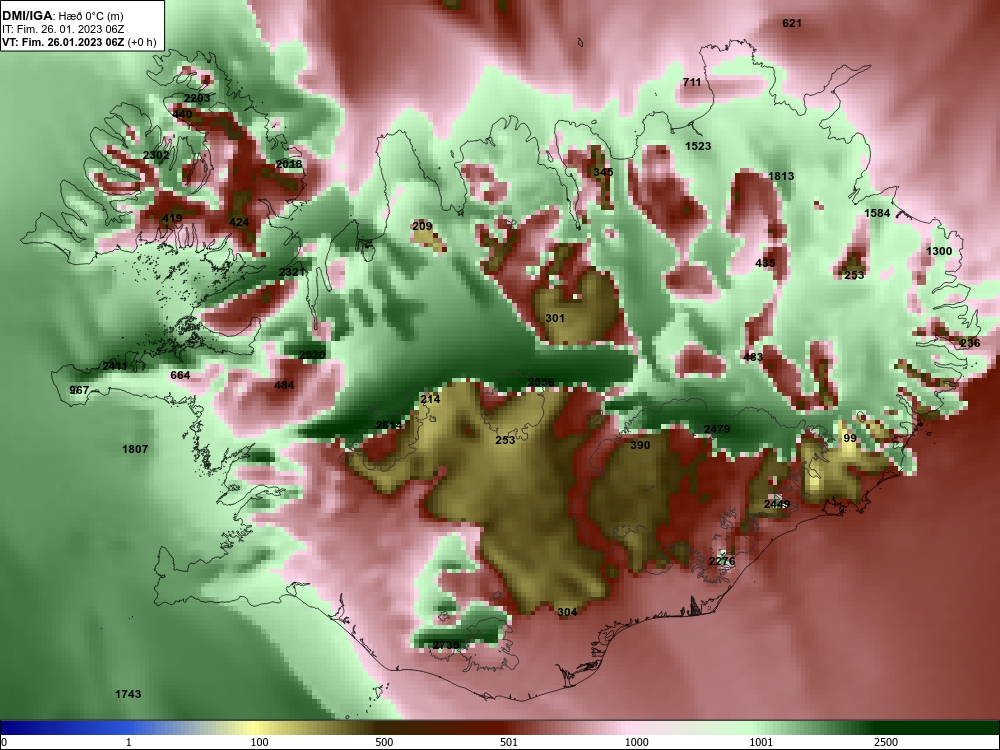Select the 2276 map value
The width and height of the screenshot is (1000, 750).
click(722, 561)
